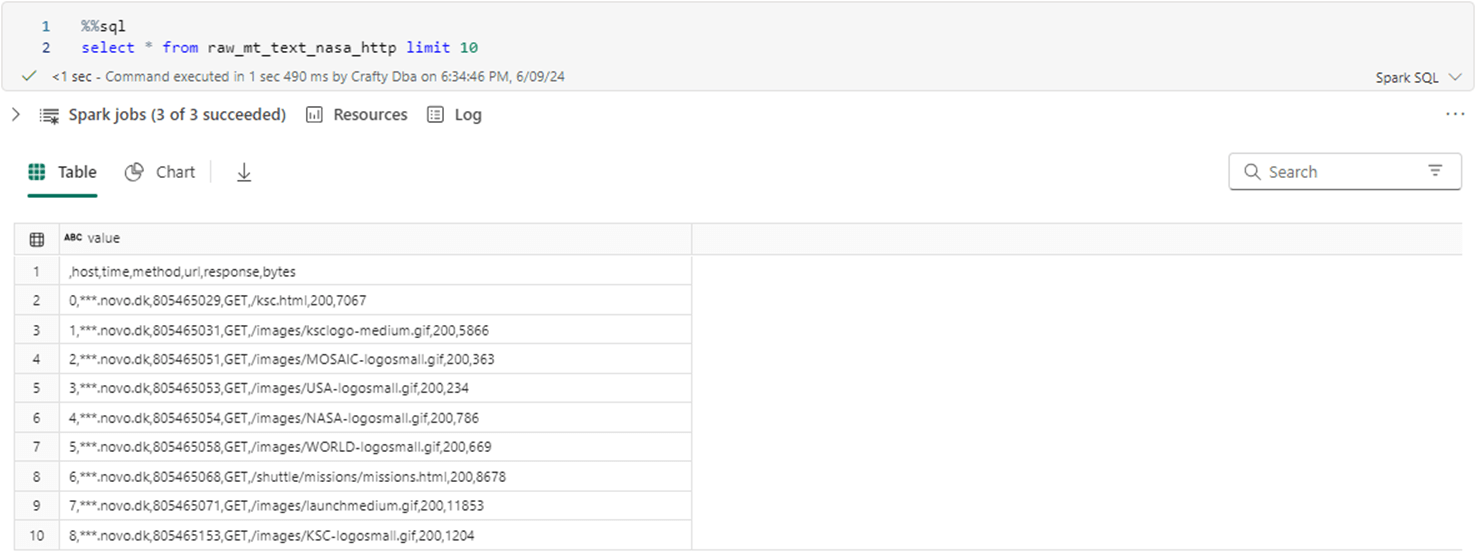Image resolution: width=1476 pixels, height=553 pixels.
Task: Open the Log view
Action: click(455, 115)
